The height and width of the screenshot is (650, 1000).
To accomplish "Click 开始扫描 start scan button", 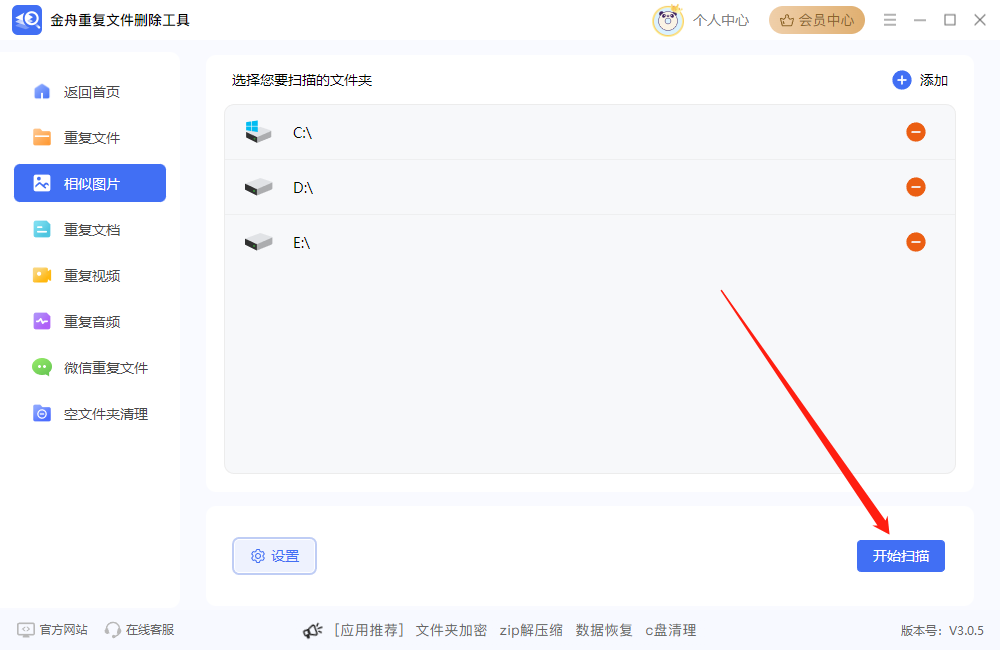I will 901,556.
